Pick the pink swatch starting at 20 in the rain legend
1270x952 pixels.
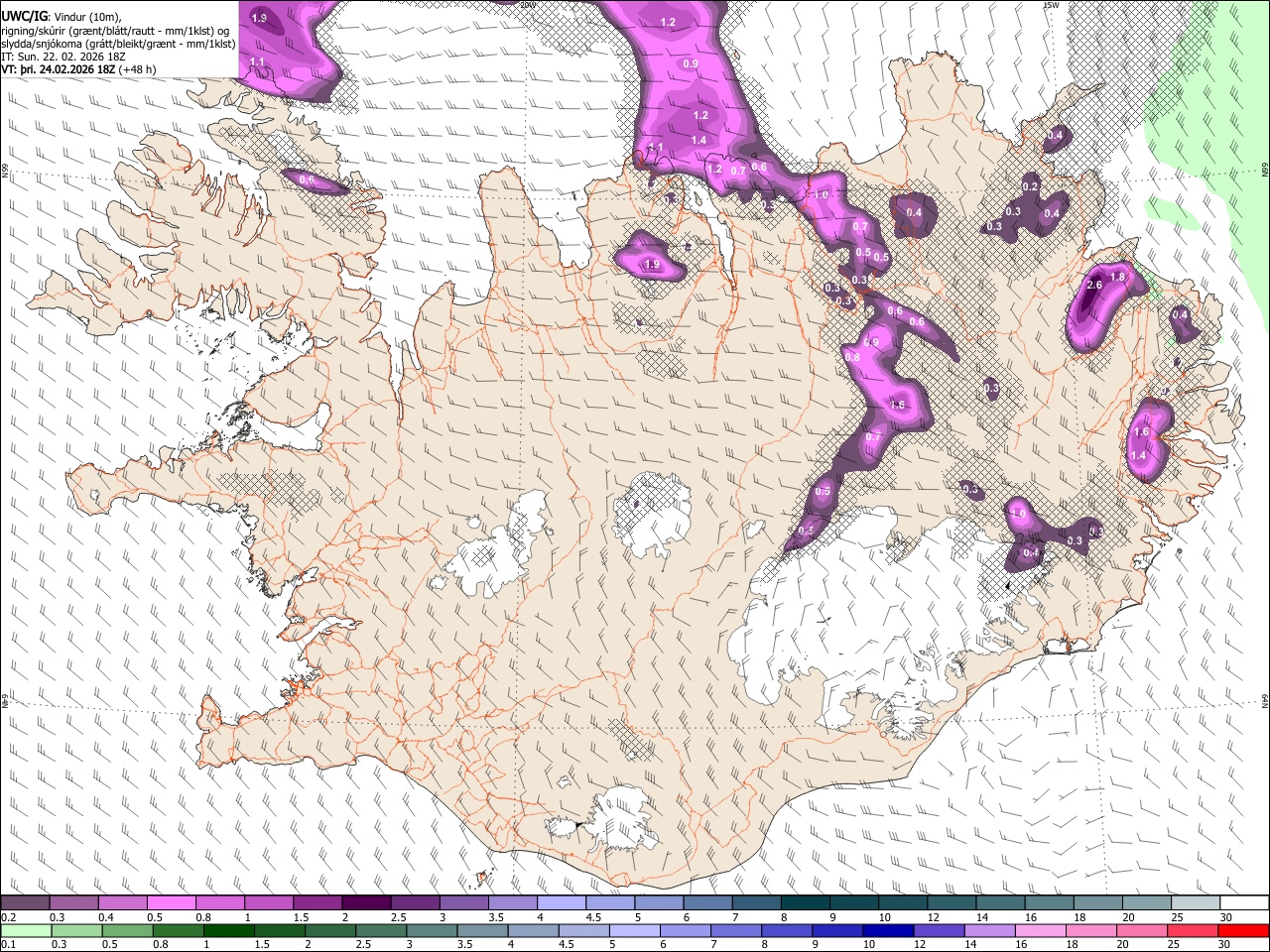point(1142,930)
